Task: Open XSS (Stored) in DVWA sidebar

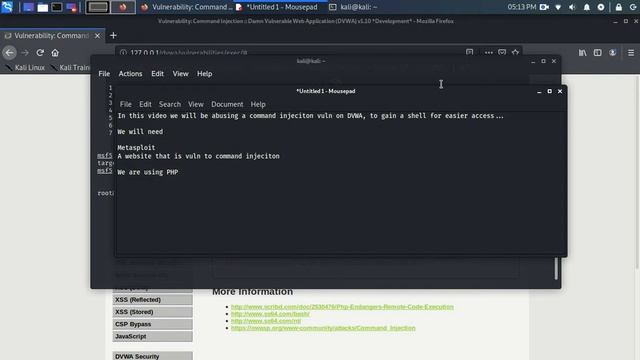Action: pyautogui.click(x=152, y=312)
